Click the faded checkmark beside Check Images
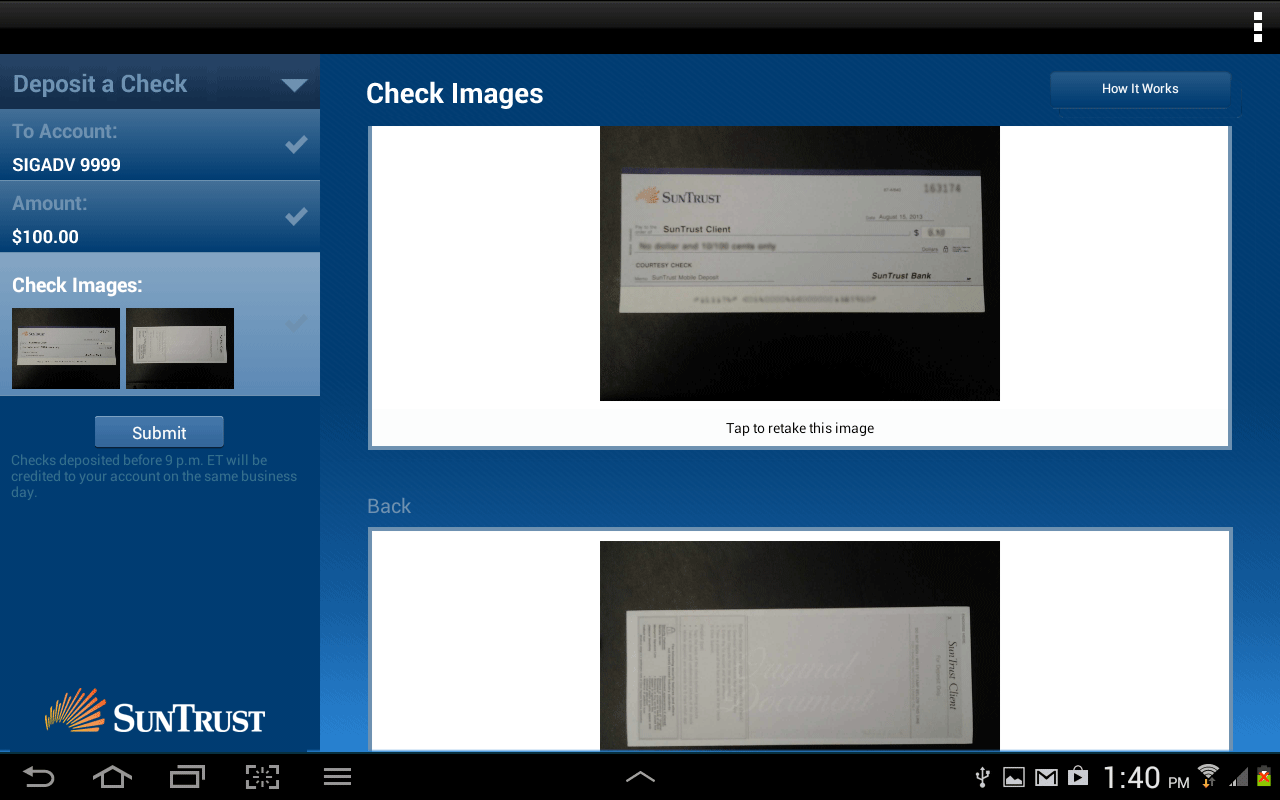 coord(296,323)
